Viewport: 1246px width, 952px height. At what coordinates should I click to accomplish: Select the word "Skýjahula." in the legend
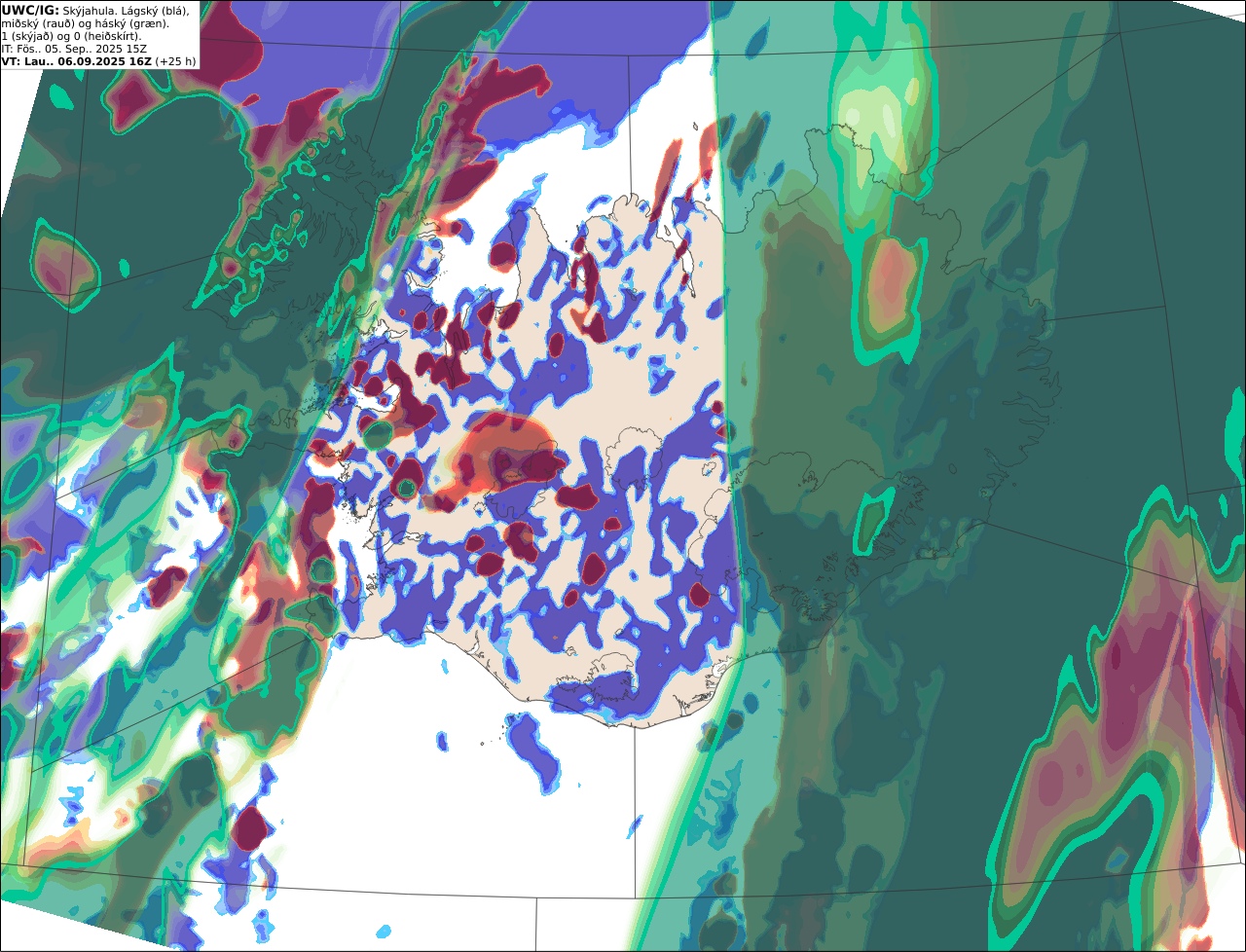point(89,11)
